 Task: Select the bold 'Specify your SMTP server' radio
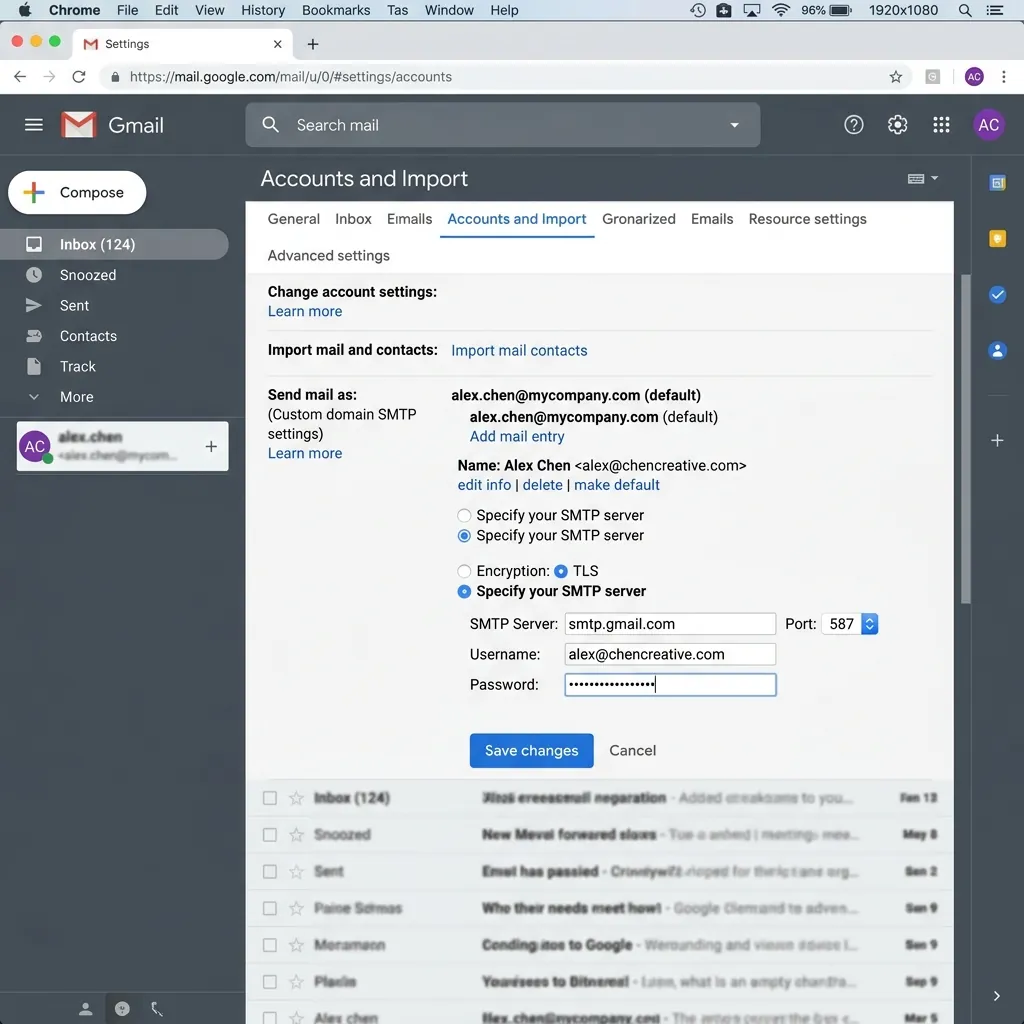464,591
